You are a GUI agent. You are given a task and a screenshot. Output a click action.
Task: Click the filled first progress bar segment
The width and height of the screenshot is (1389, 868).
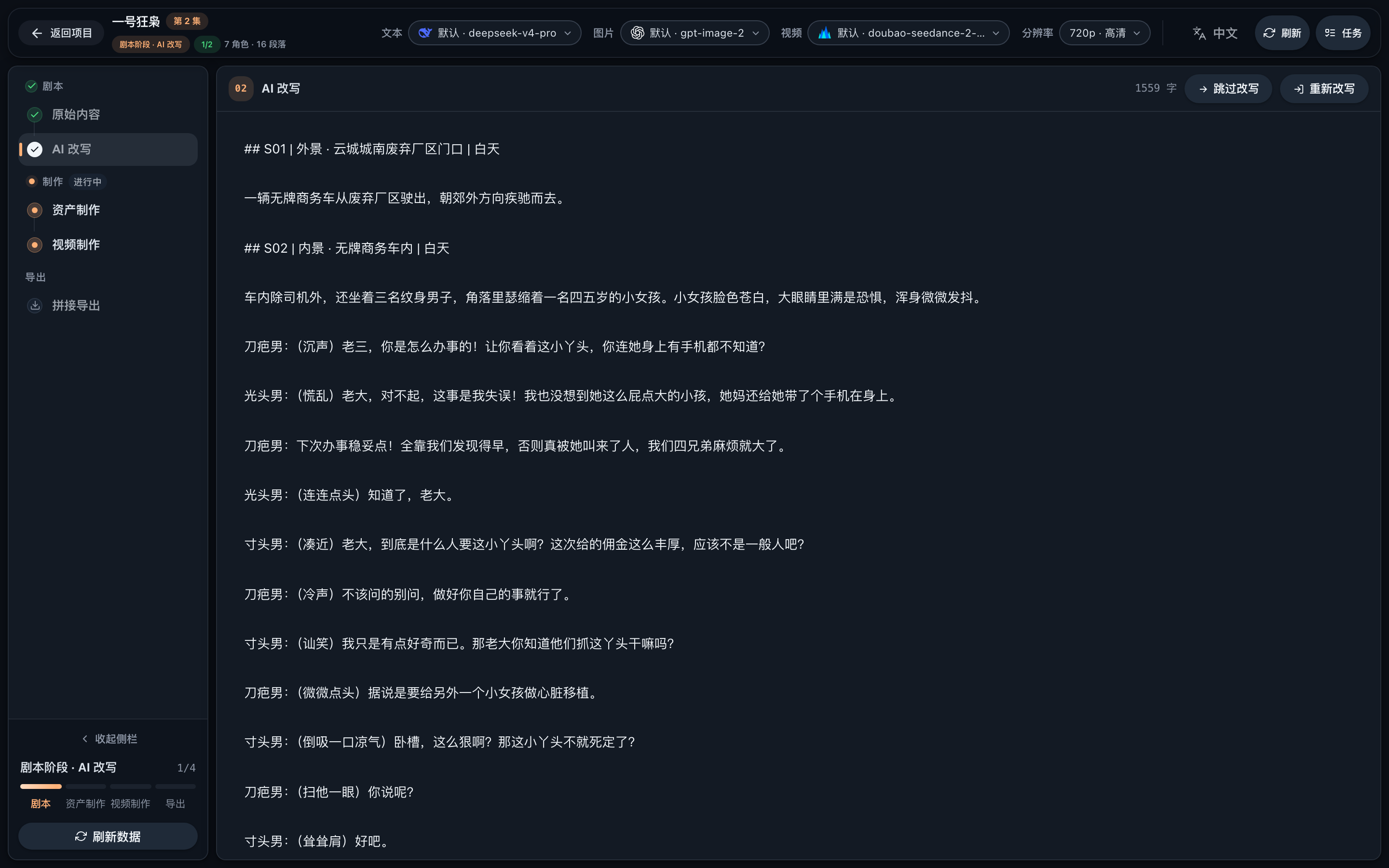(x=41, y=786)
